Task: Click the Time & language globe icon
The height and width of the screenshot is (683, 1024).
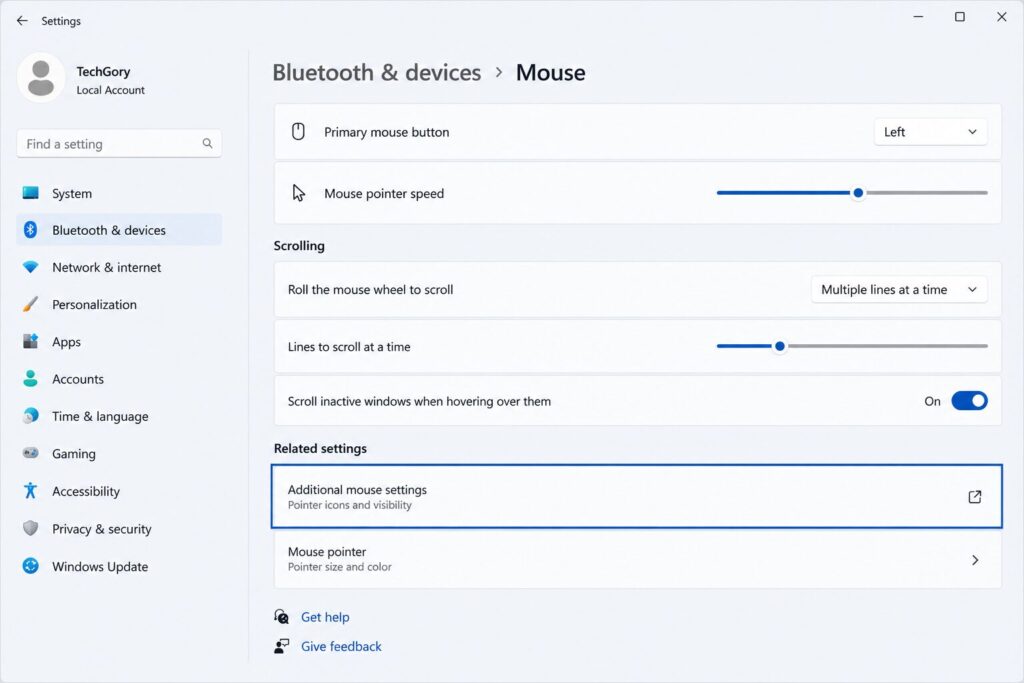Action: click(x=30, y=416)
